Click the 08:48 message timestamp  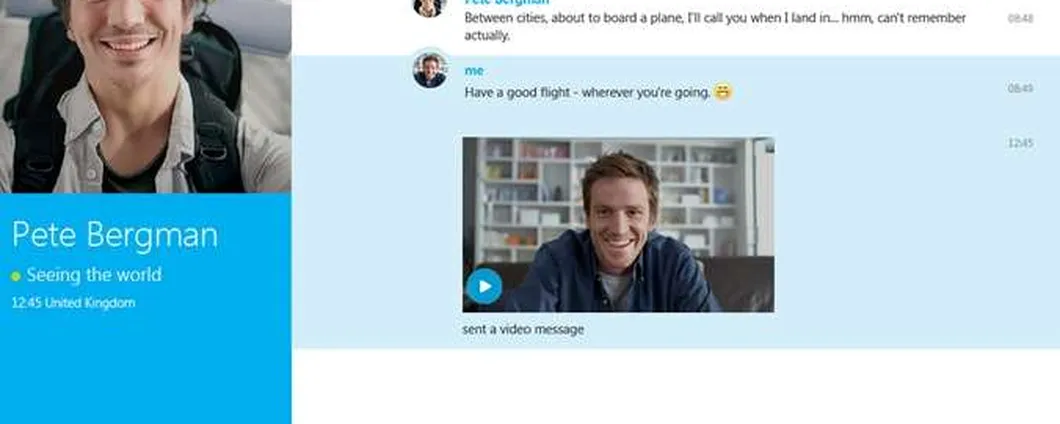tap(1020, 19)
